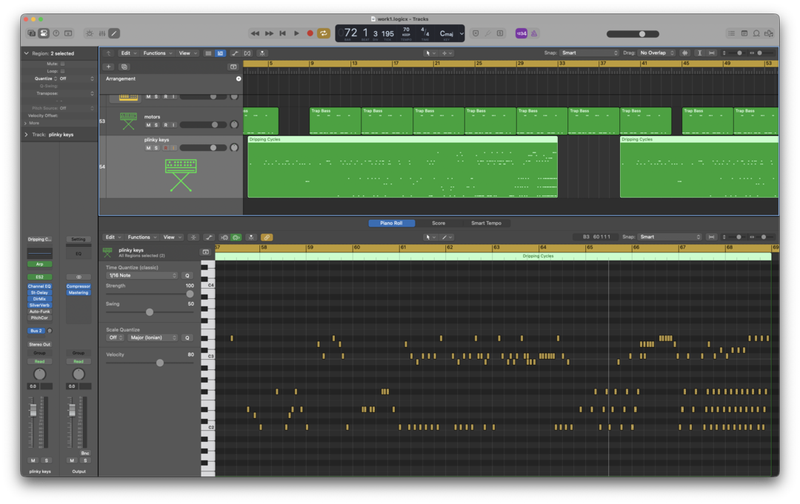
Task: Click the Play button in transport
Action: tap(297, 33)
